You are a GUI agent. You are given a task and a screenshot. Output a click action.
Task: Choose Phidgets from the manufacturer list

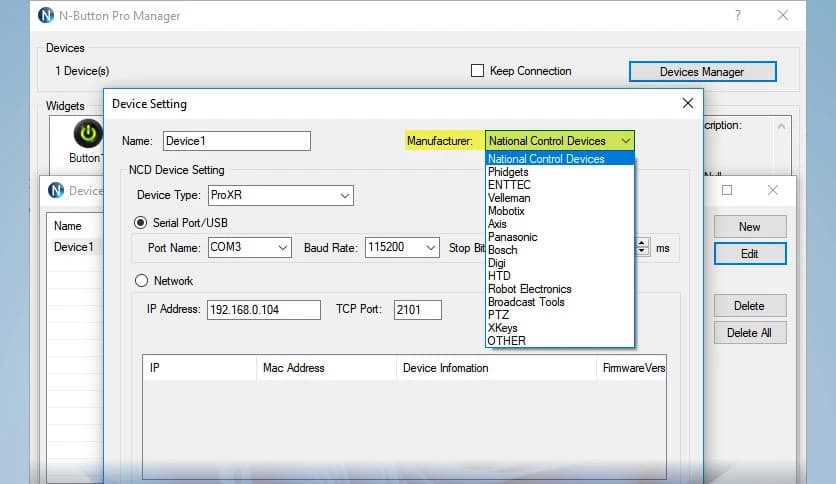tap(508, 172)
